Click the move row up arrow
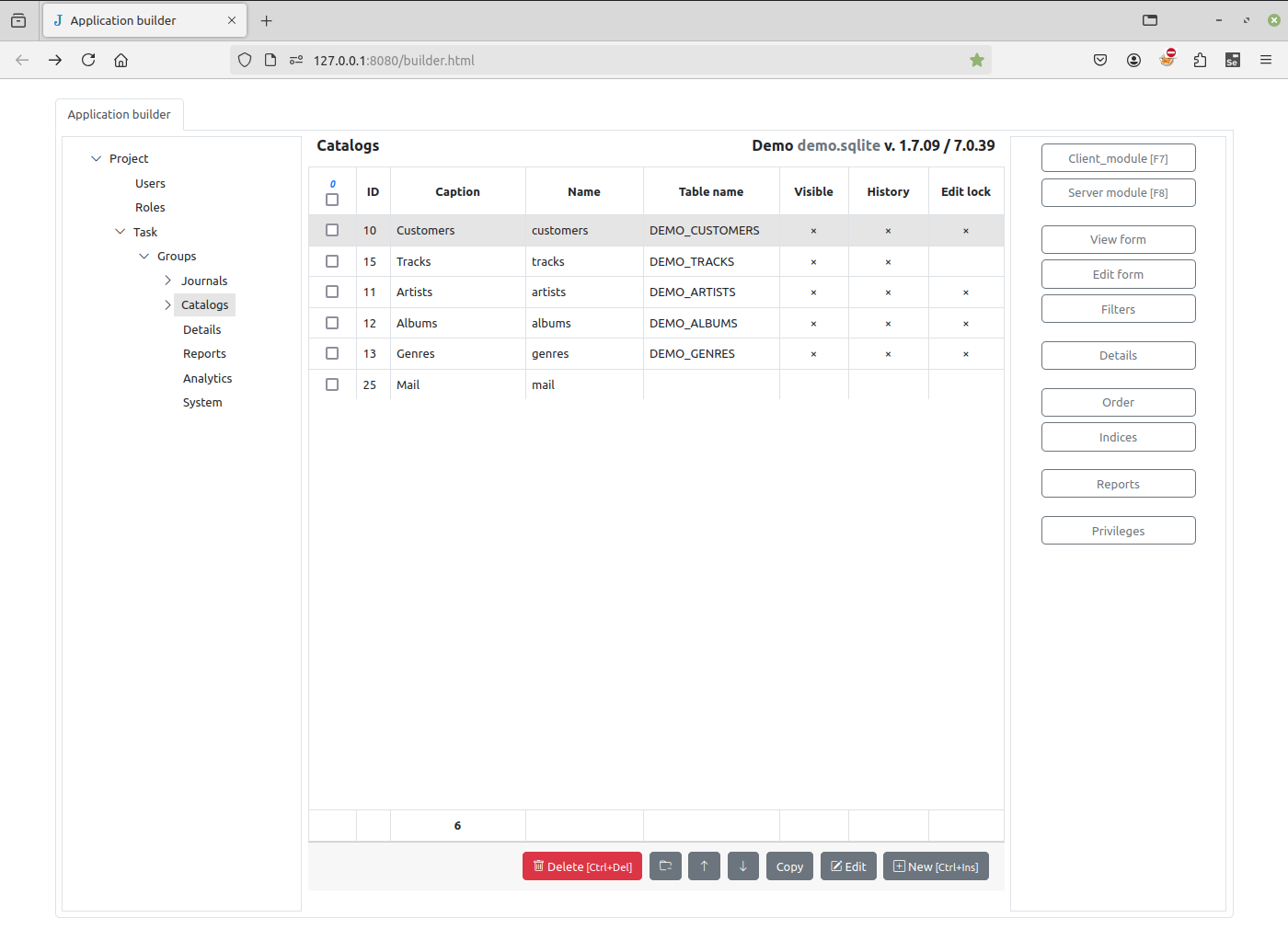Screen dimensions: 1288x929 704,866
